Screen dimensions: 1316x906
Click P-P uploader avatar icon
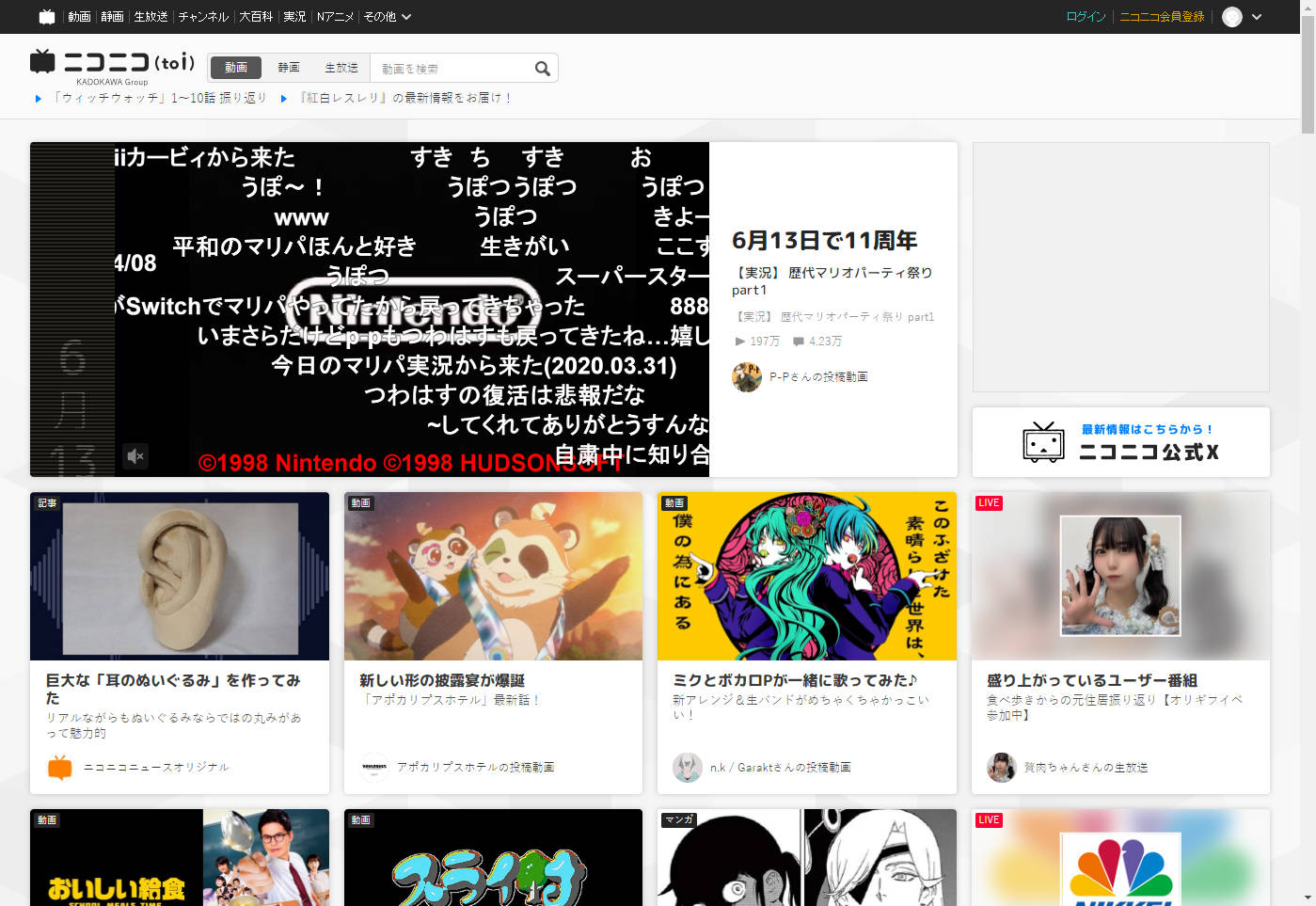click(747, 377)
